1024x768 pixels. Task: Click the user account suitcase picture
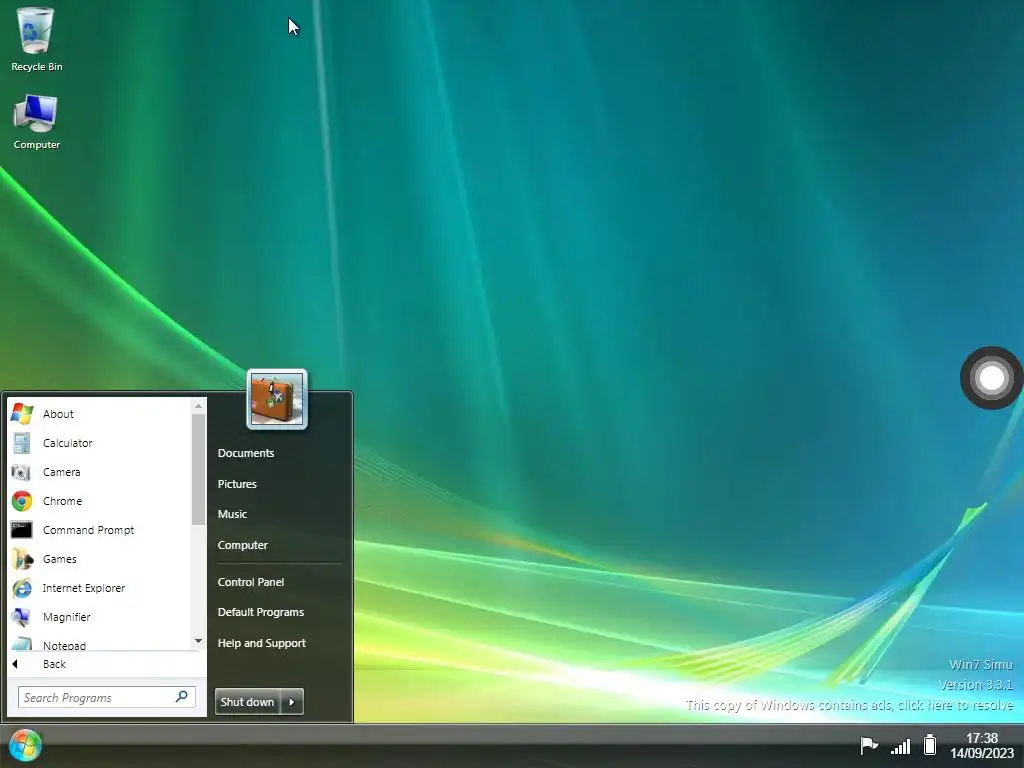(x=277, y=399)
